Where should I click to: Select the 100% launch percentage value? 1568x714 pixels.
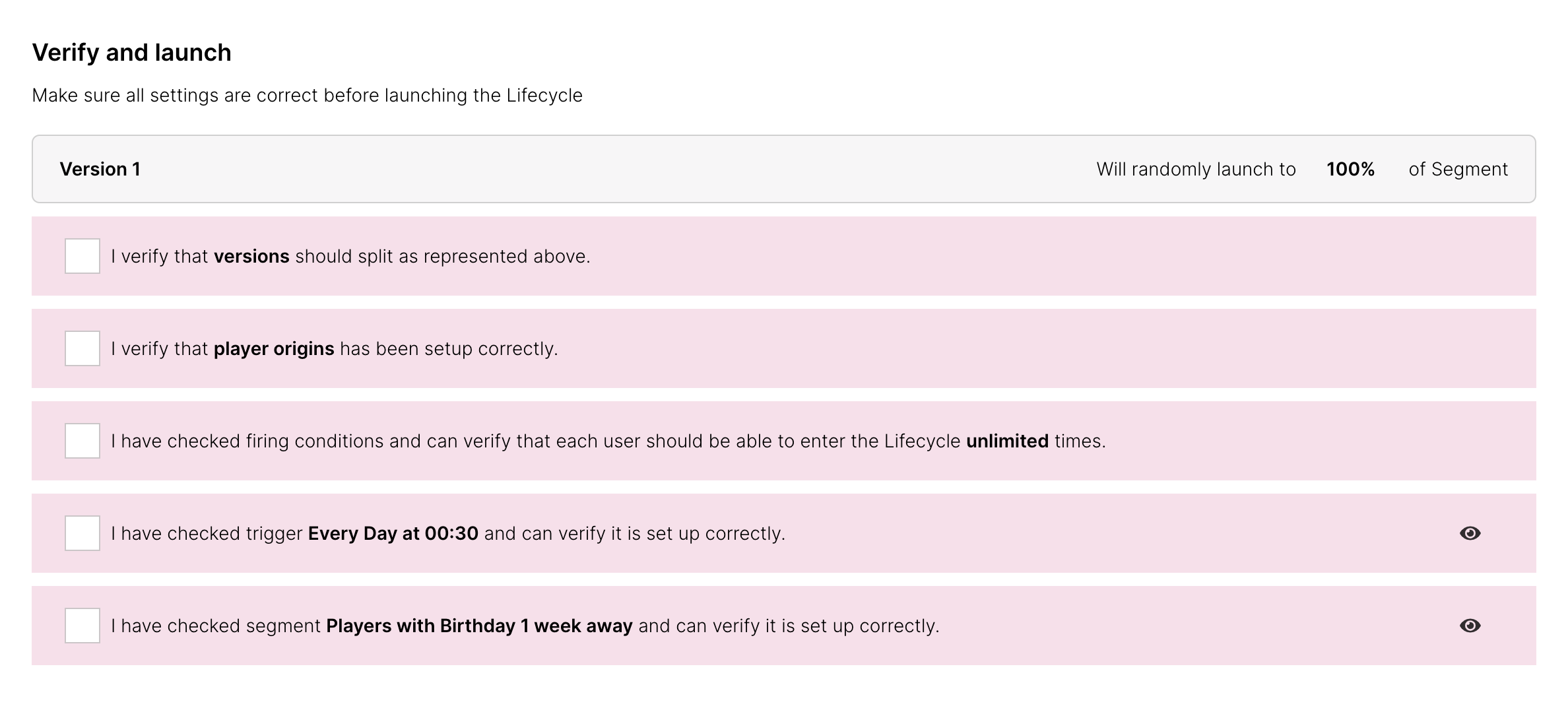point(1350,170)
